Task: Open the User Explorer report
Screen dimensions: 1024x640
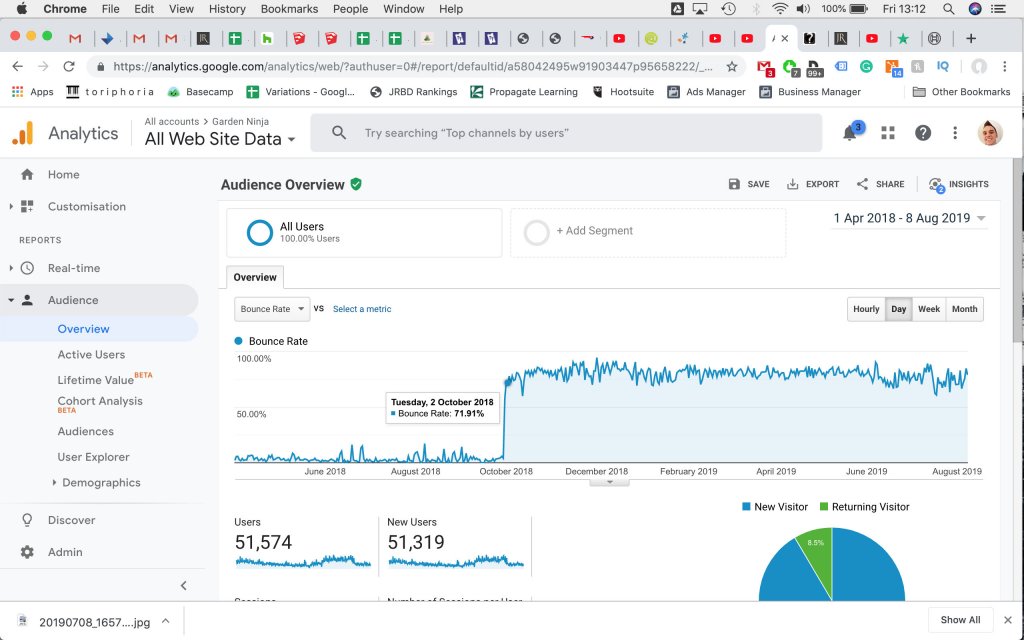Action: coord(93,456)
